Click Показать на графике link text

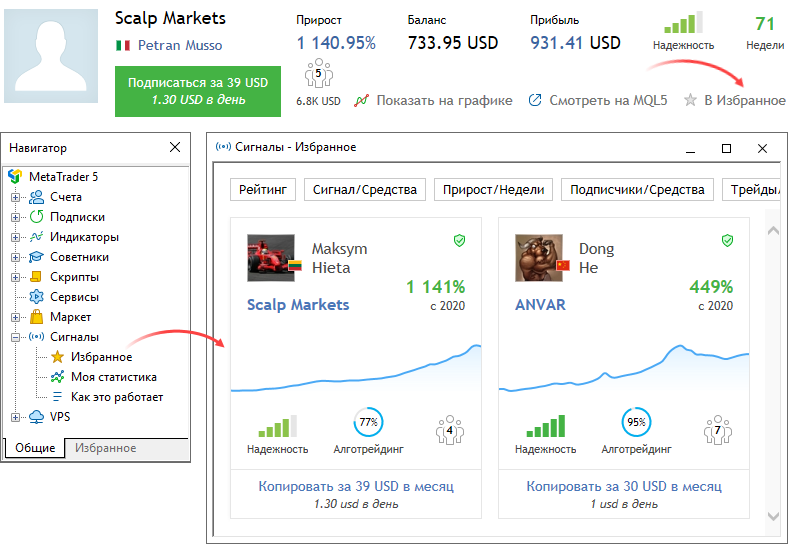(x=444, y=101)
